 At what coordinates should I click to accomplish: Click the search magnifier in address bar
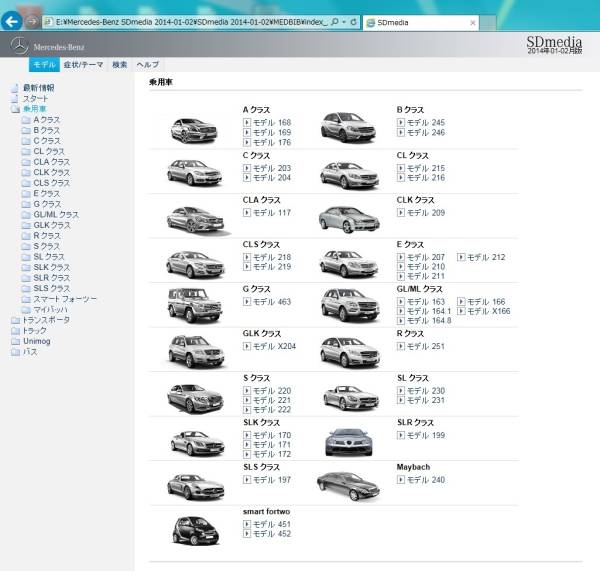pos(334,22)
